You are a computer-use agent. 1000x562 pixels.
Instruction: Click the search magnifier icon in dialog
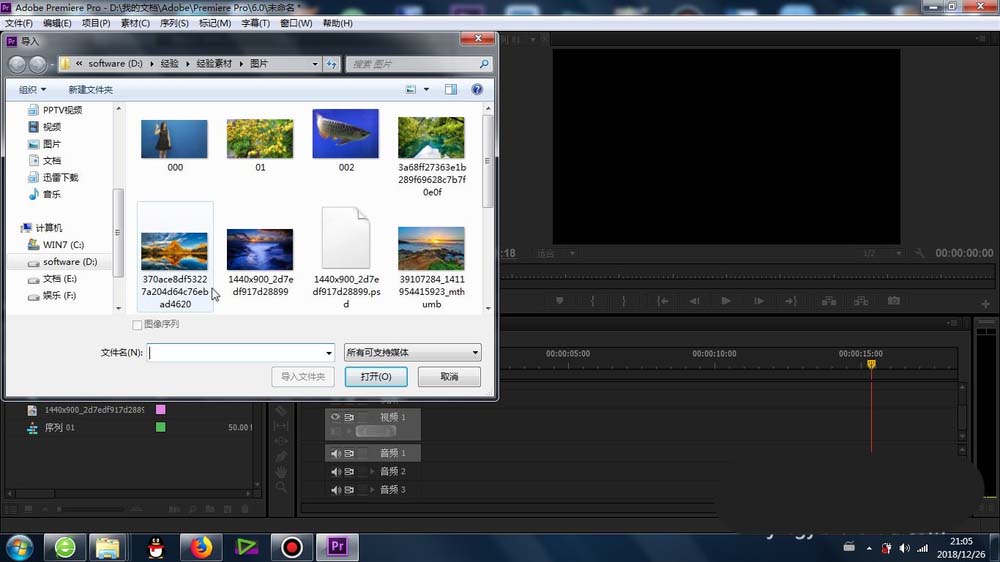point(484,64)
